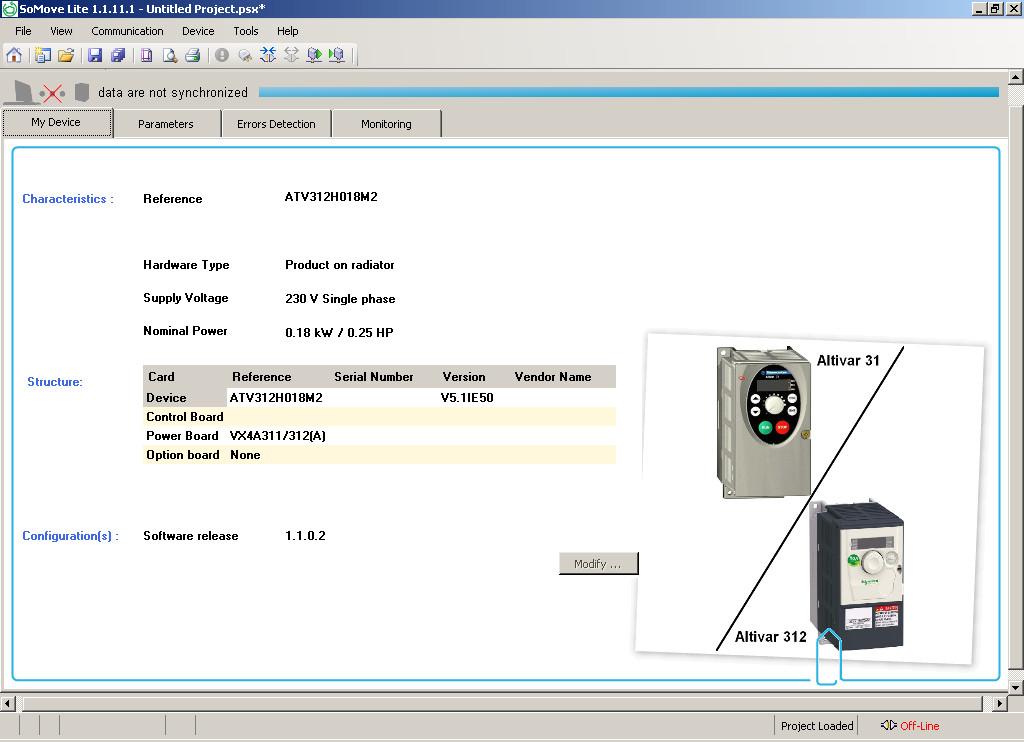Click the Save All multi-floppy icon
The height and width of the screenshot is (742, 1024).
tap(118, 55)
